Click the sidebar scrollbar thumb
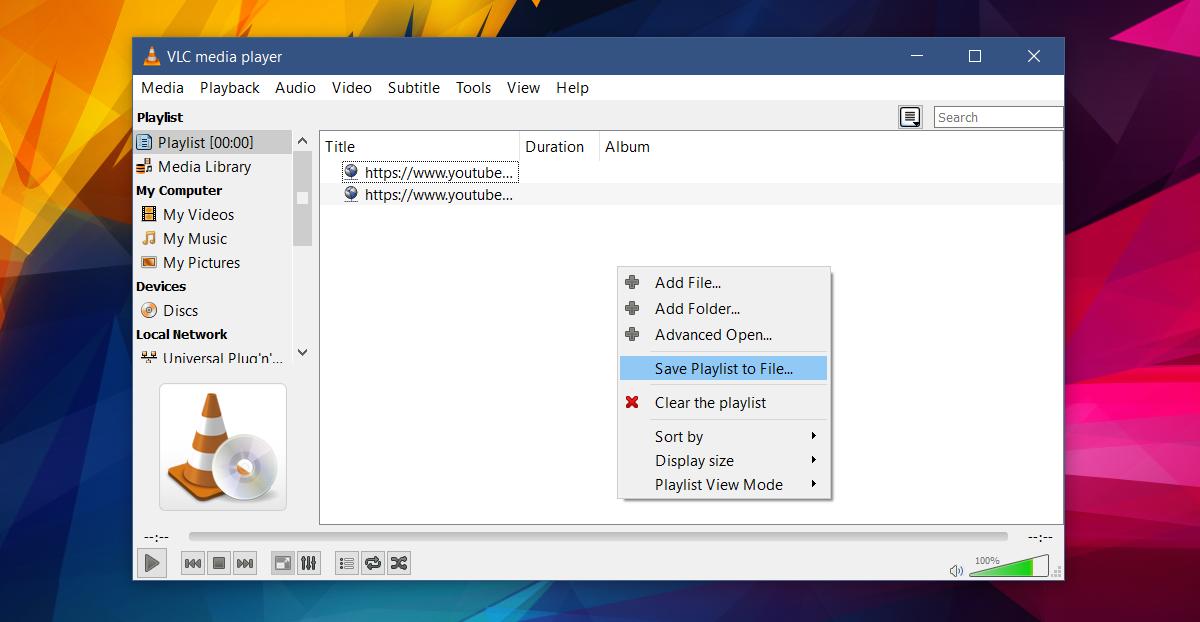1200x622 pixels. (x=303, y=198)
